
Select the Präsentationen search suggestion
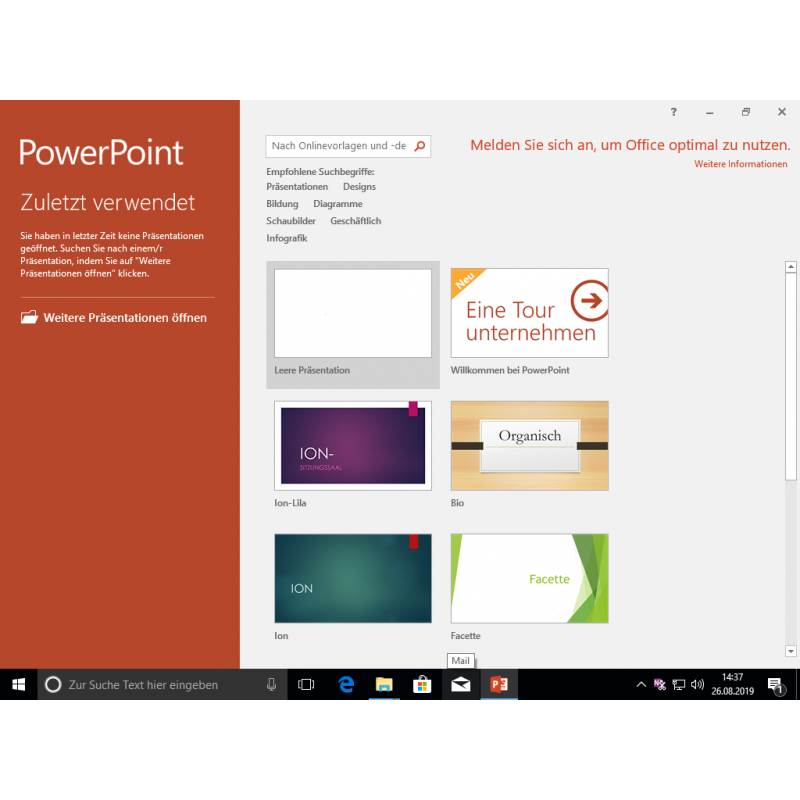tap(297, 187)
